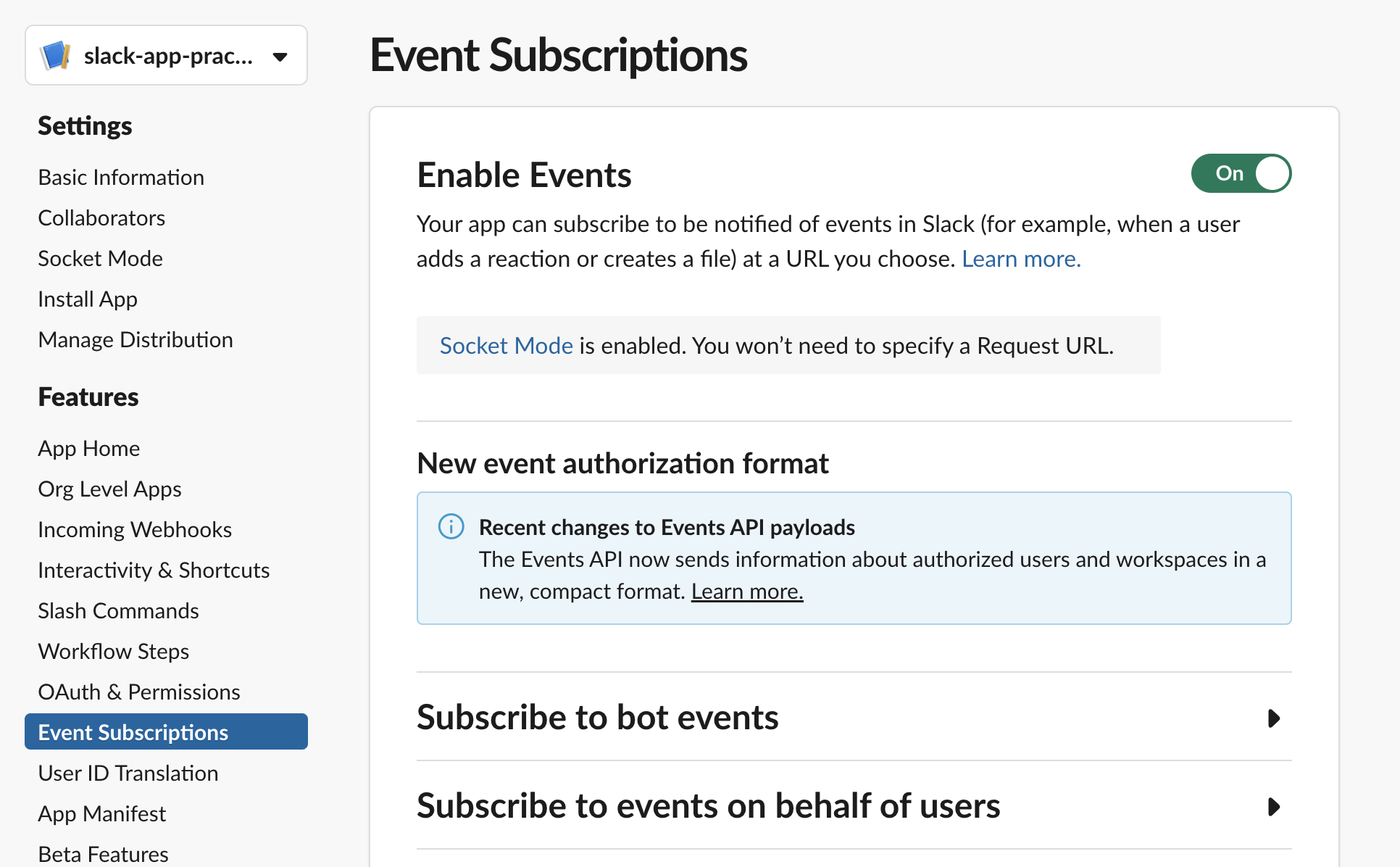This screenshot has width=1400, height=867.
Task: Expand Subscribe to bot events section
Action: click(1274, 718)
